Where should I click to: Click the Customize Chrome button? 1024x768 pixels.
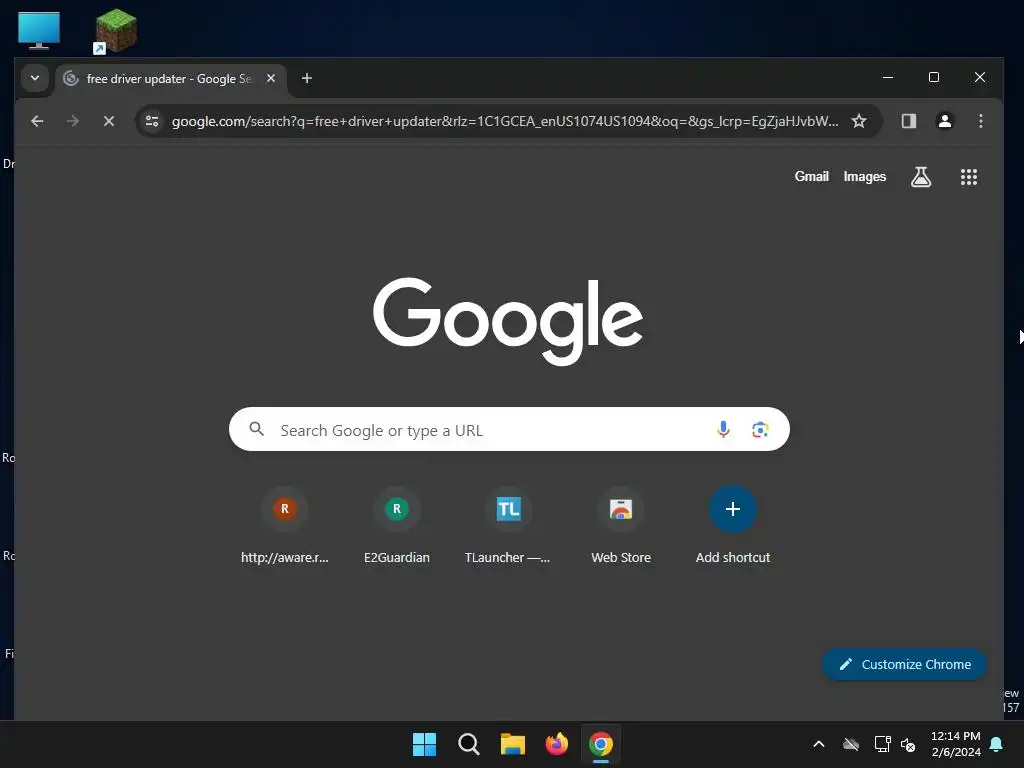point(904,664)
